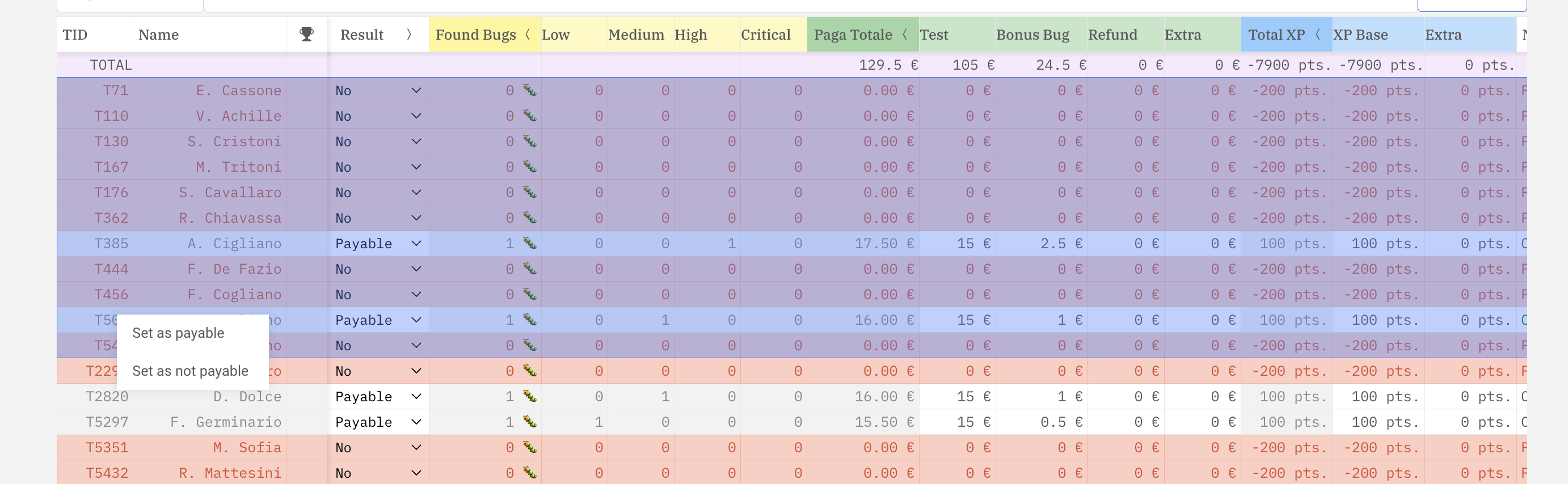Collapse the Total XP column group

(1318, 35)
